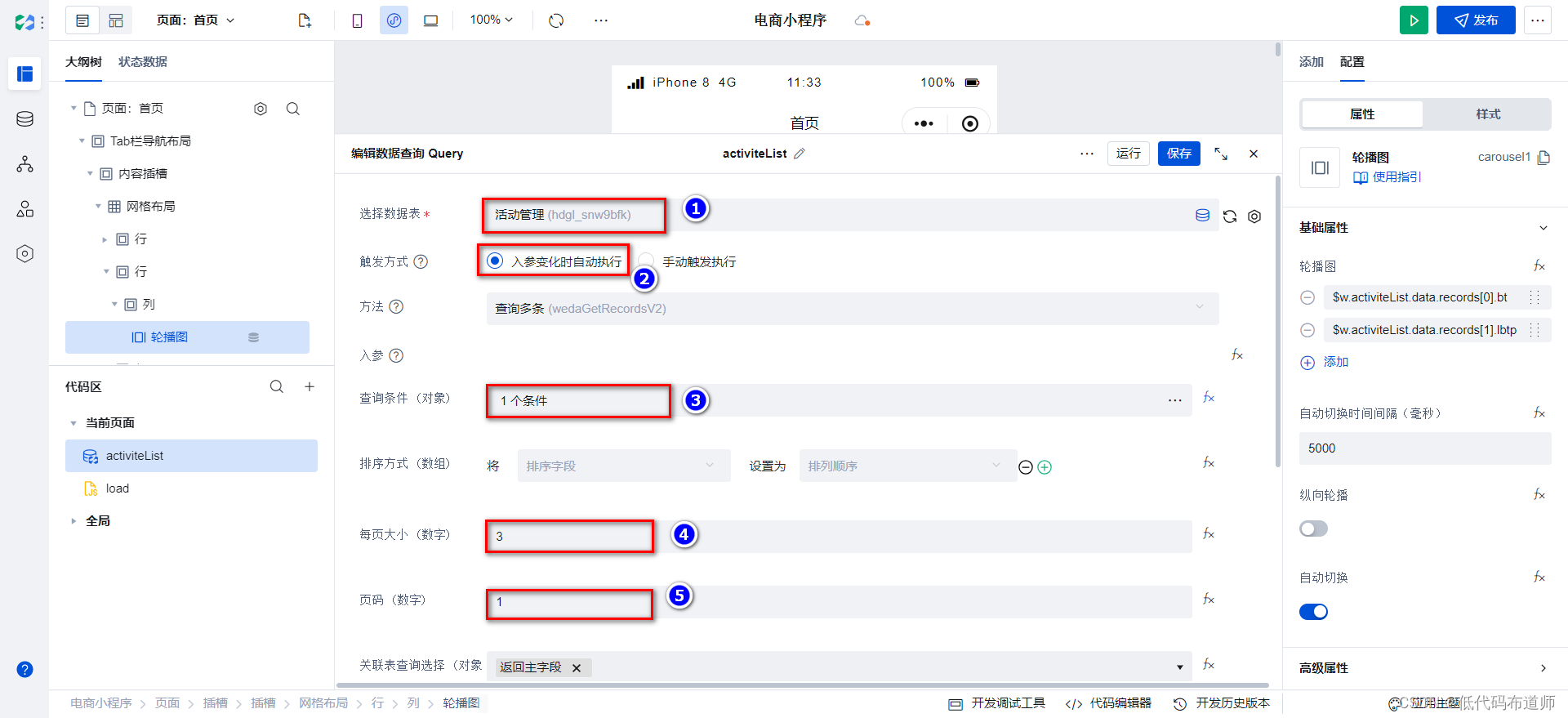Viewport: 1568px width, 718px height.
Task: Click the 每页大小 number input field
Action: click(x=839, y=537)
